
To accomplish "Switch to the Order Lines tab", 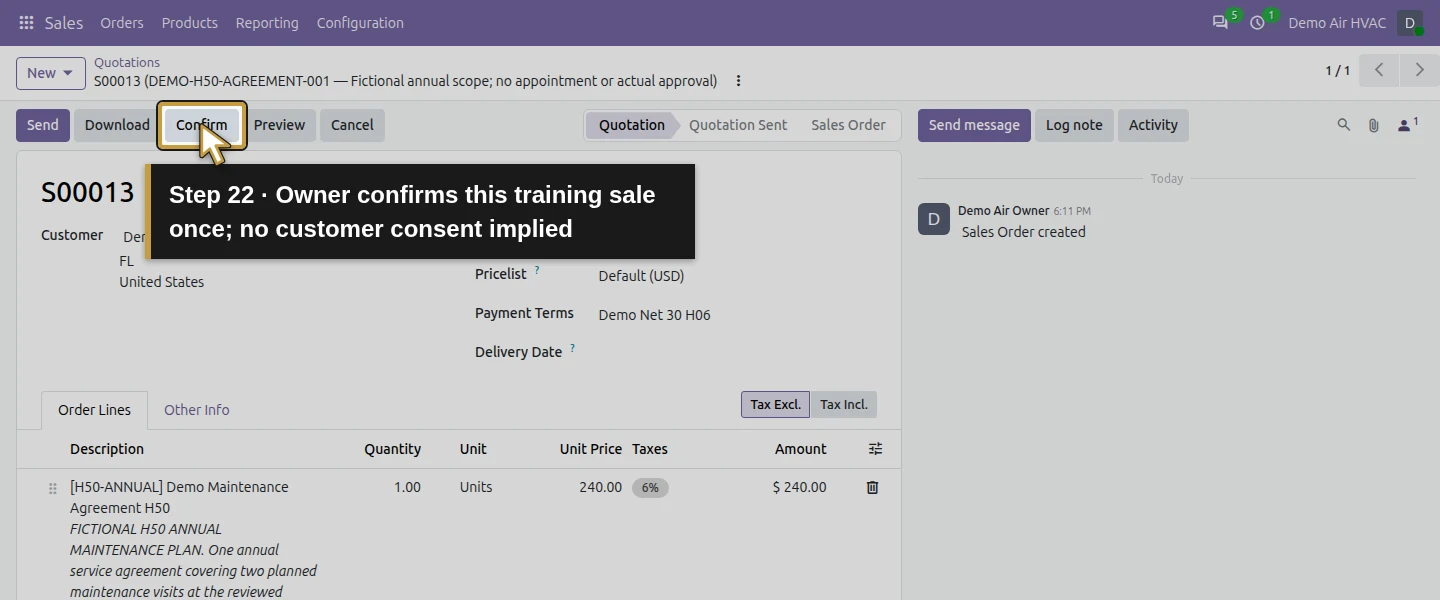I will 94,410.
